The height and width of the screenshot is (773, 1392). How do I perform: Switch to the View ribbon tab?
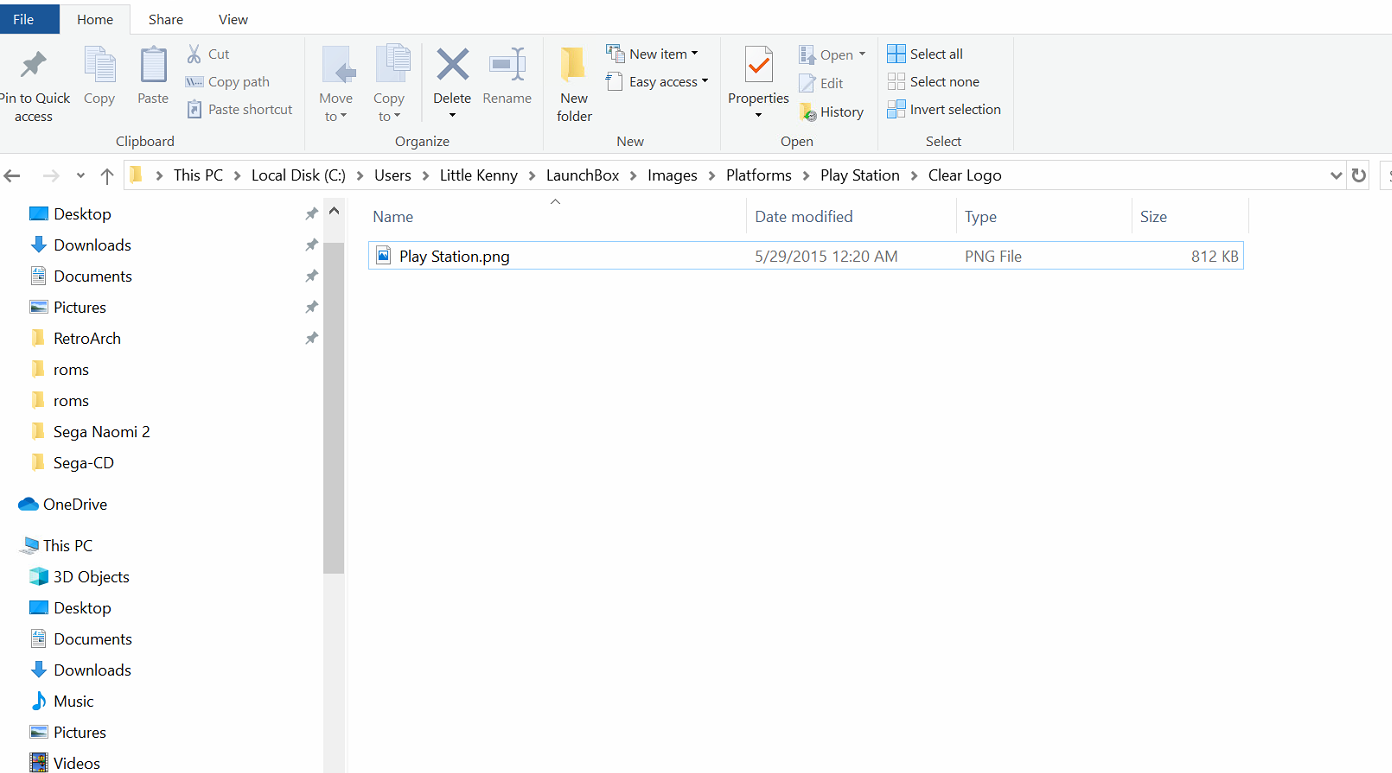point(233,19)
